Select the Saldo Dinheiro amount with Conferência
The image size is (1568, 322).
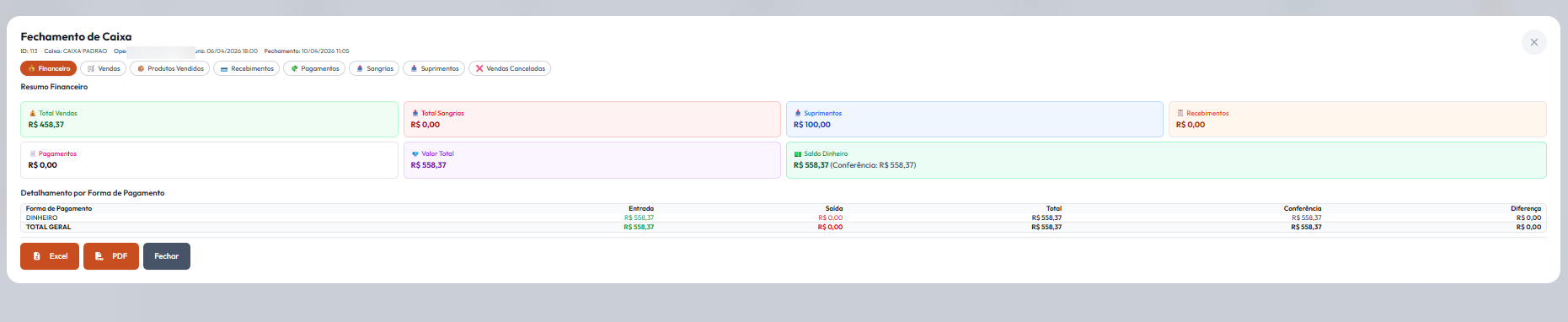click(854, 165)
